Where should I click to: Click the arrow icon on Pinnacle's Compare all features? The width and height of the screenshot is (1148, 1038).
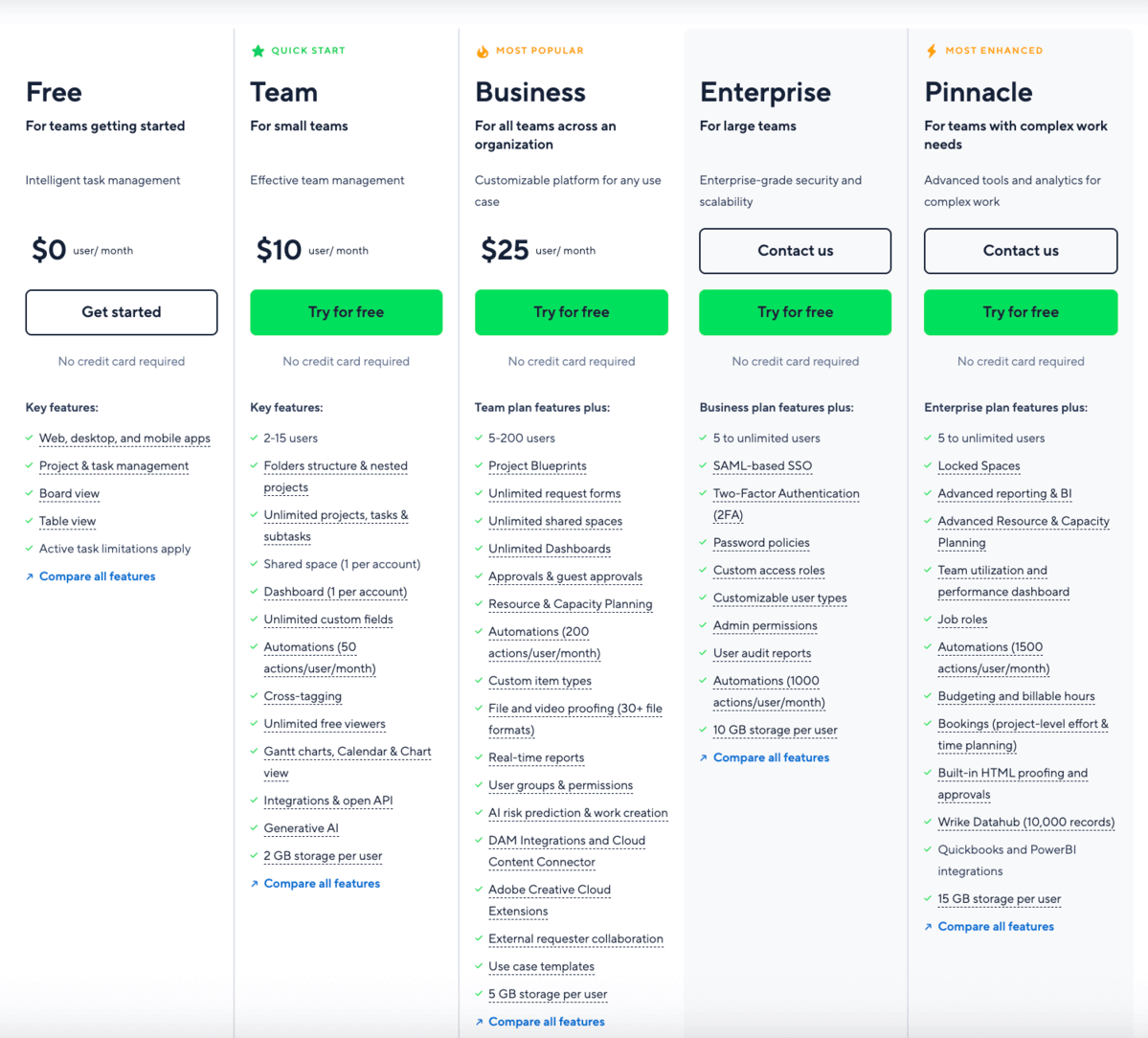927,926
